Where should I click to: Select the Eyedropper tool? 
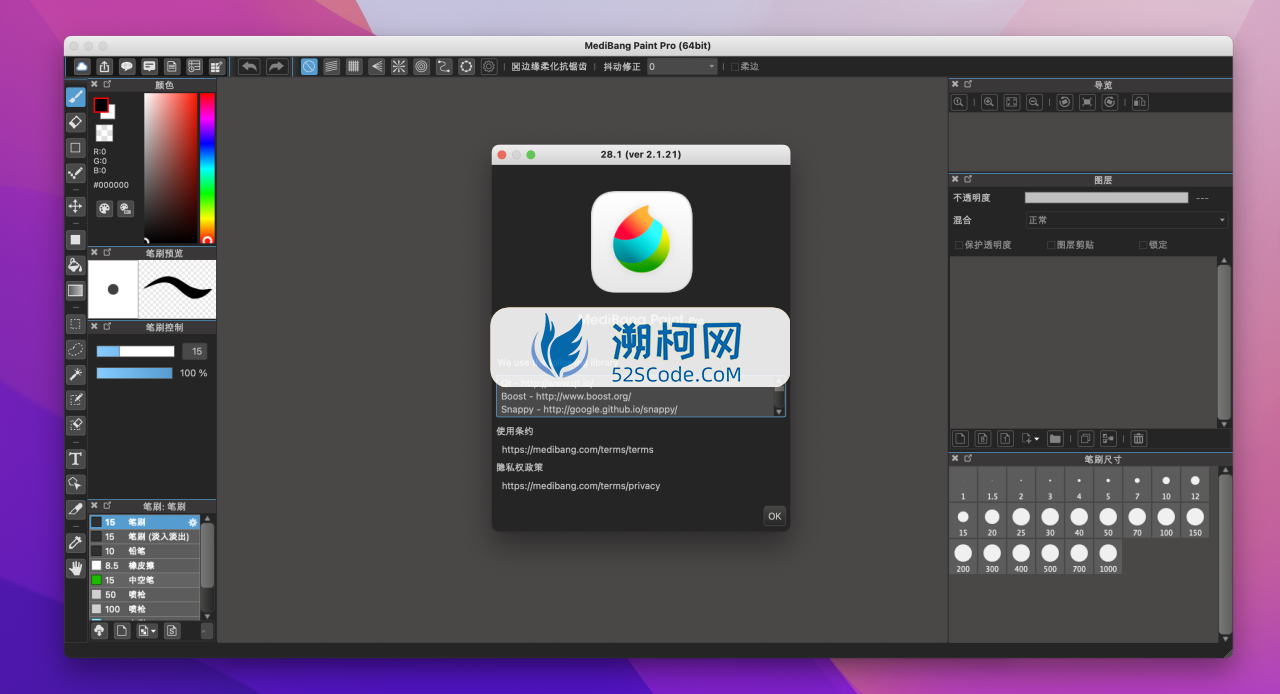(75, 543)
